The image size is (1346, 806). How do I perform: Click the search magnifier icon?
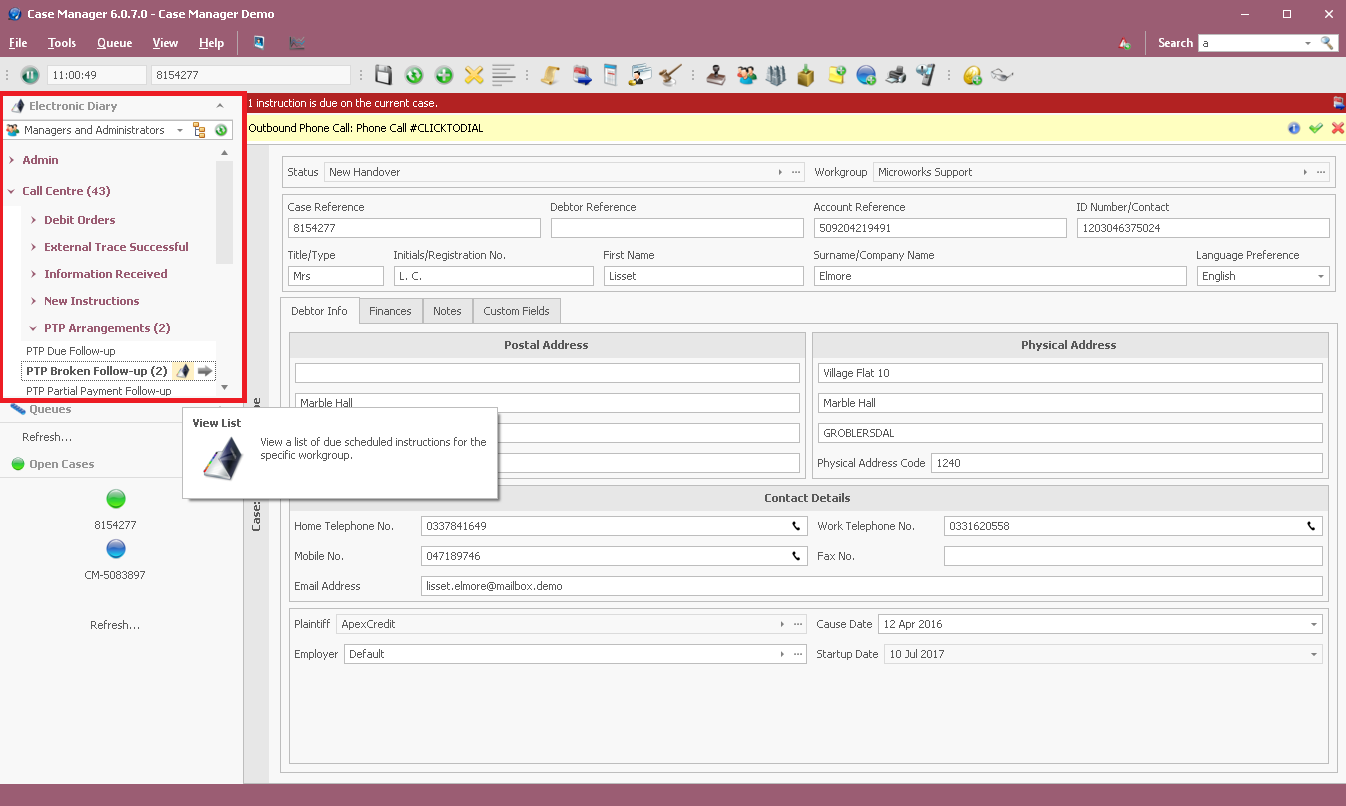pos(1328,43)
